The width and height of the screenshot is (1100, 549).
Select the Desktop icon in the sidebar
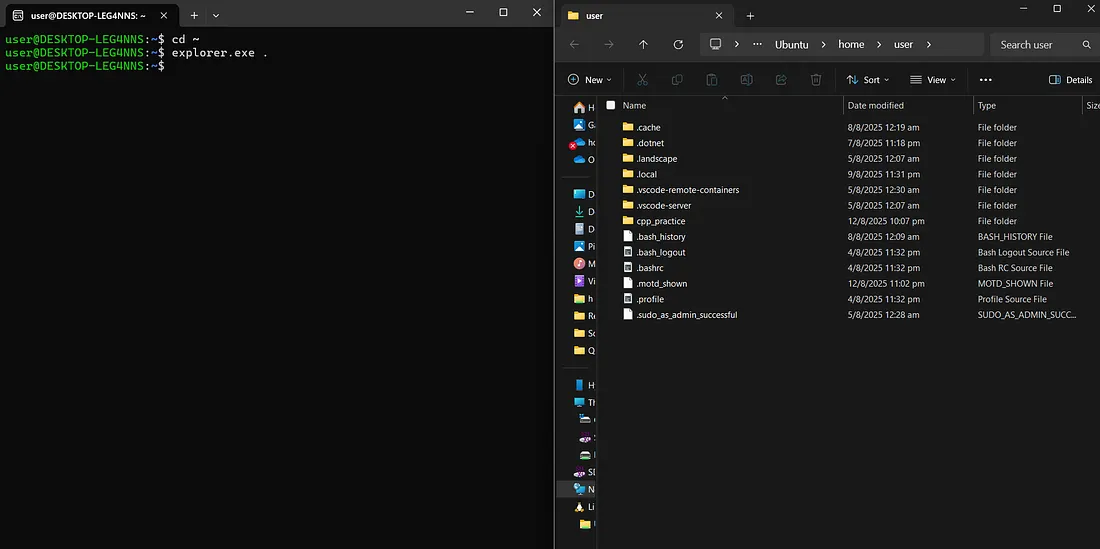[579, 194]
